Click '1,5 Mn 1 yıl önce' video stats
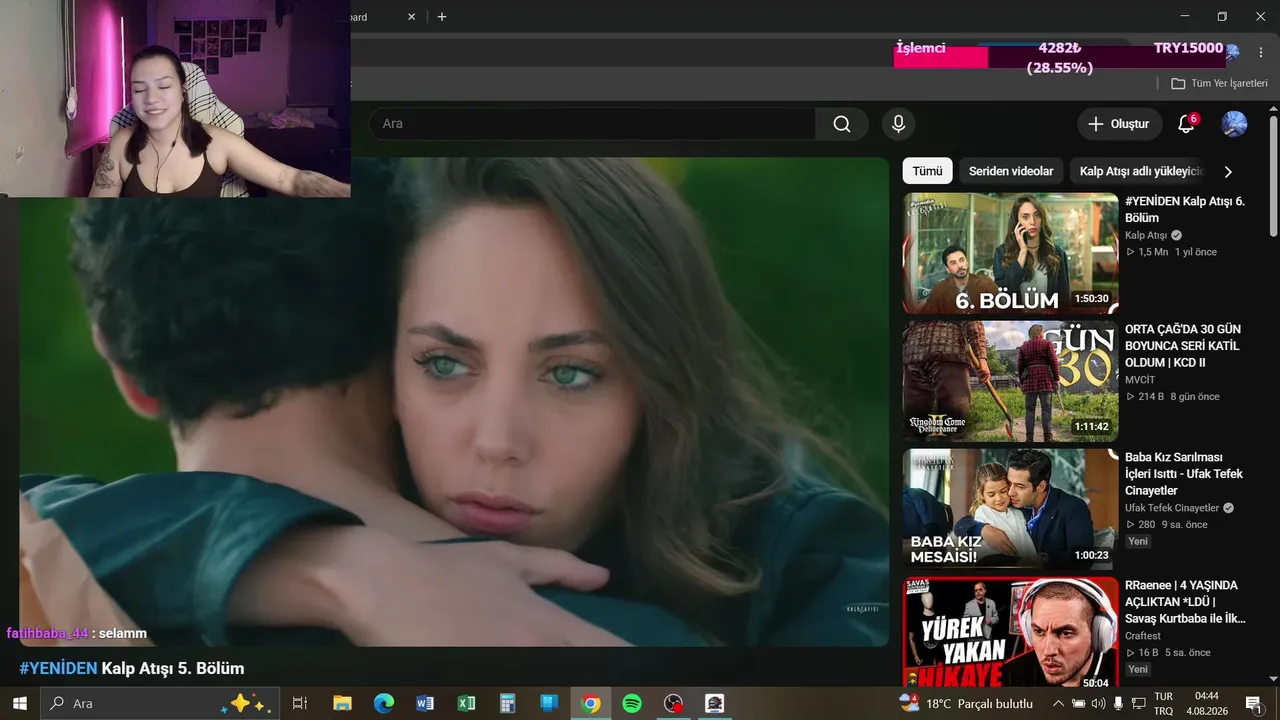 tap(1171, 252)
